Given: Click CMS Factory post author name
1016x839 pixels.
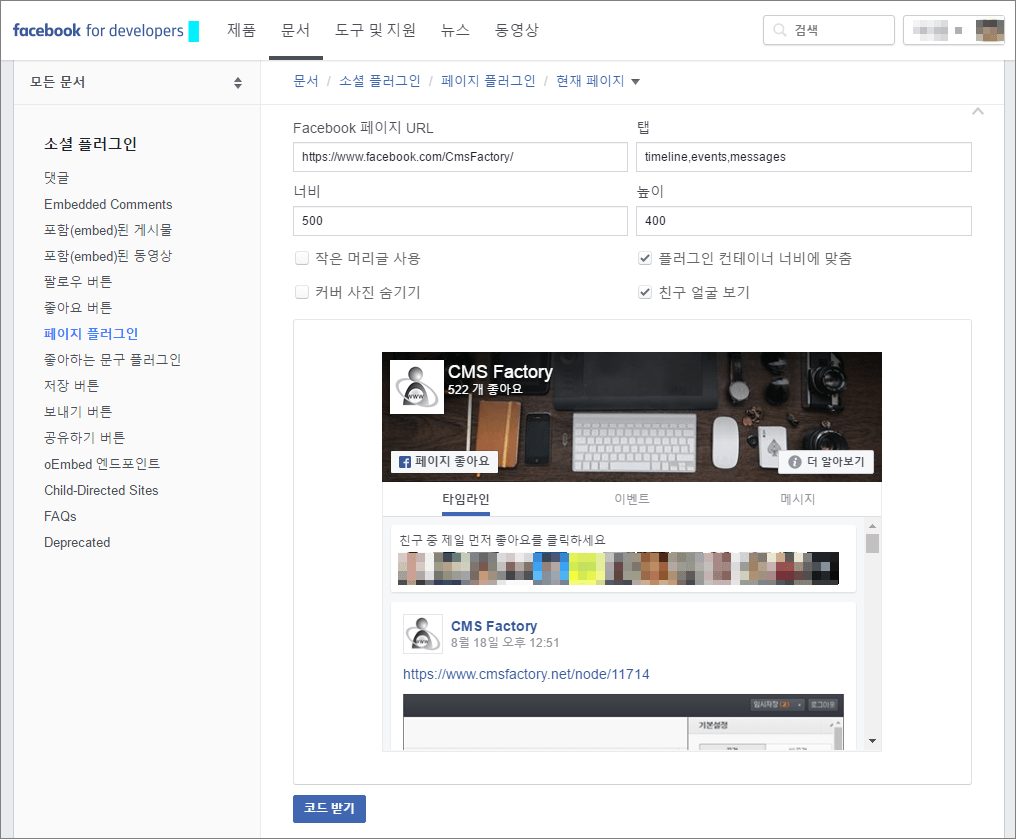Looking at the screenshot, I should [494, 626].
